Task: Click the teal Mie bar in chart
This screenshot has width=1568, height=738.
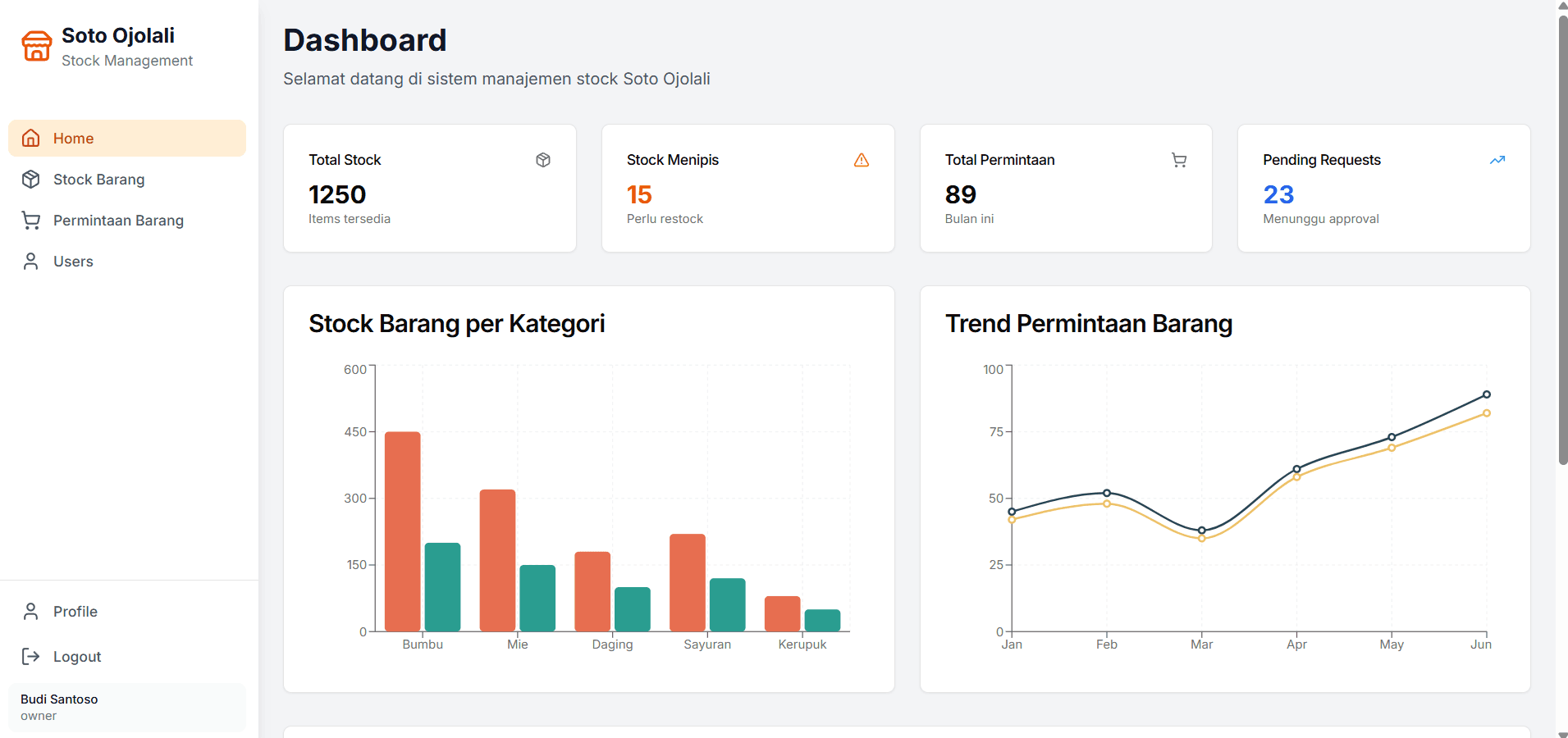Action: point(537,598)
